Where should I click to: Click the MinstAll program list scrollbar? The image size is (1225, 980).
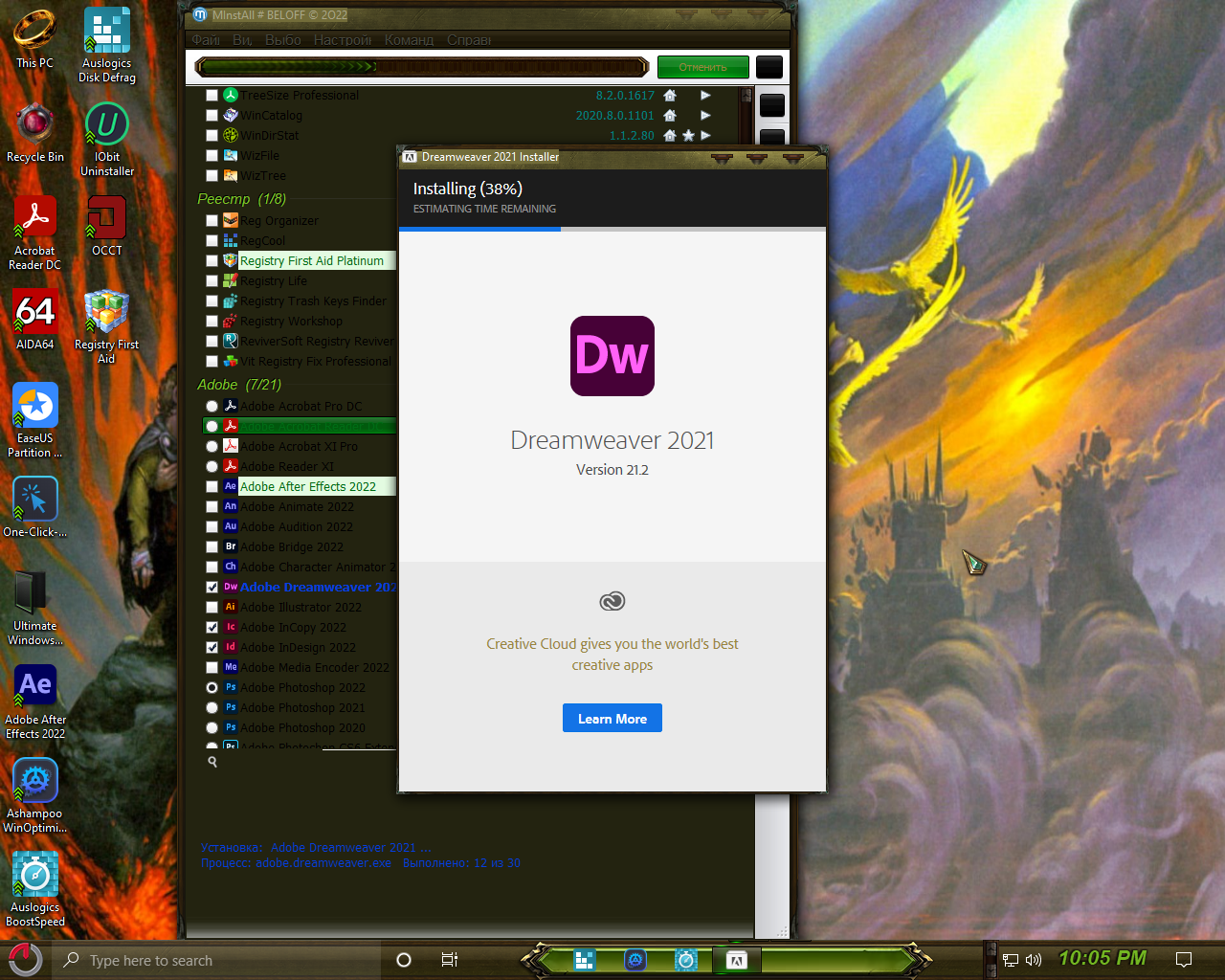point(746,416)
